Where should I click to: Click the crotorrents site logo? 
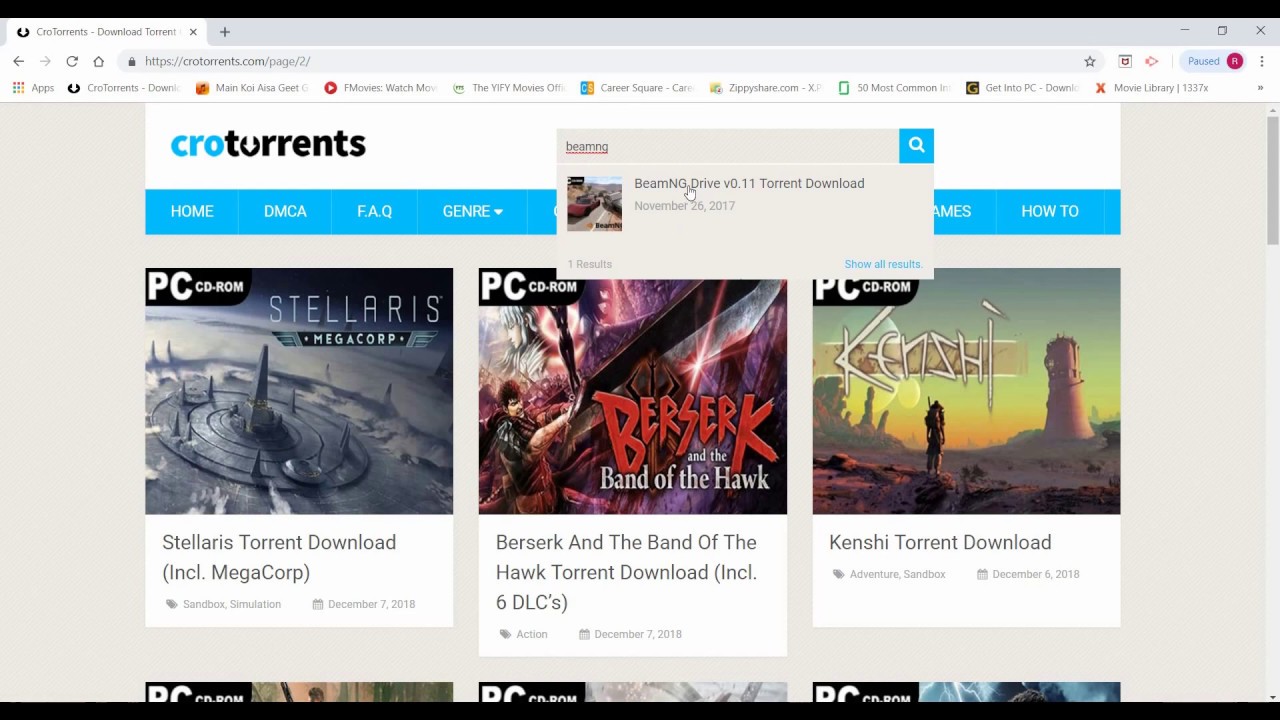point(268,144)
